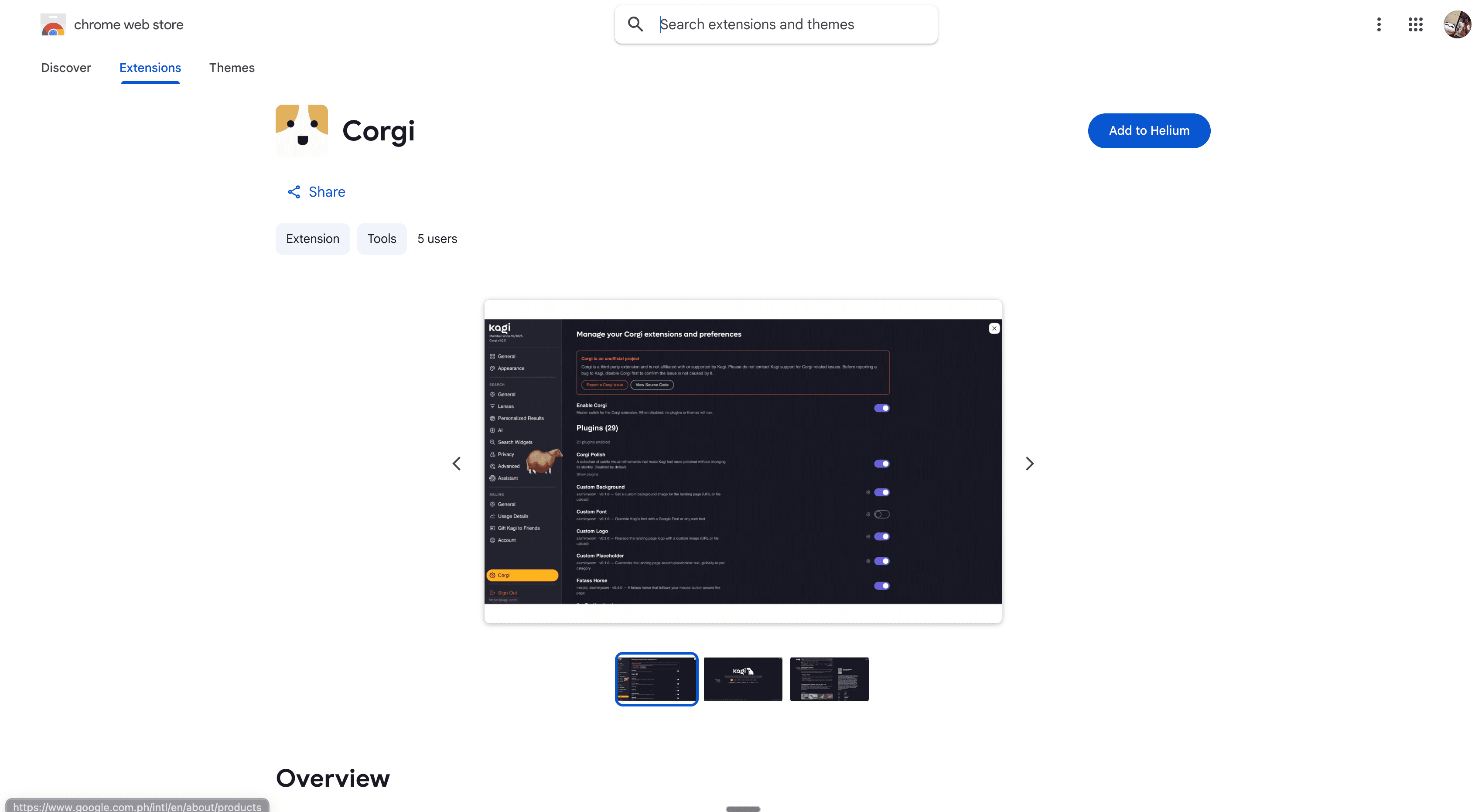1482x812 pixels.
Task: Select the second Kagi logo thumbnail
Action: coord(743,679)
